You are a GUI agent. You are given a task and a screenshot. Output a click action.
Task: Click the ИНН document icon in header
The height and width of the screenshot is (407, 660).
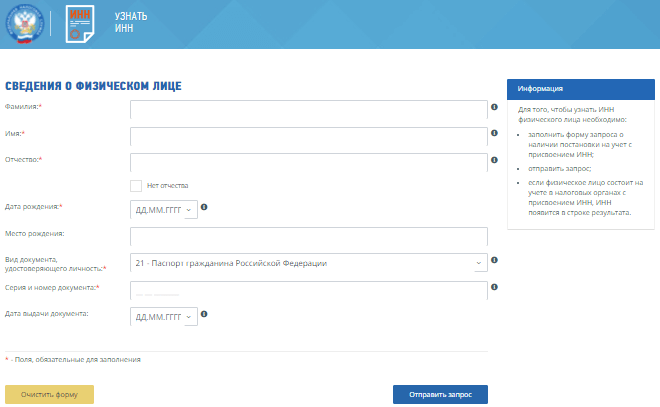[80, 25]
